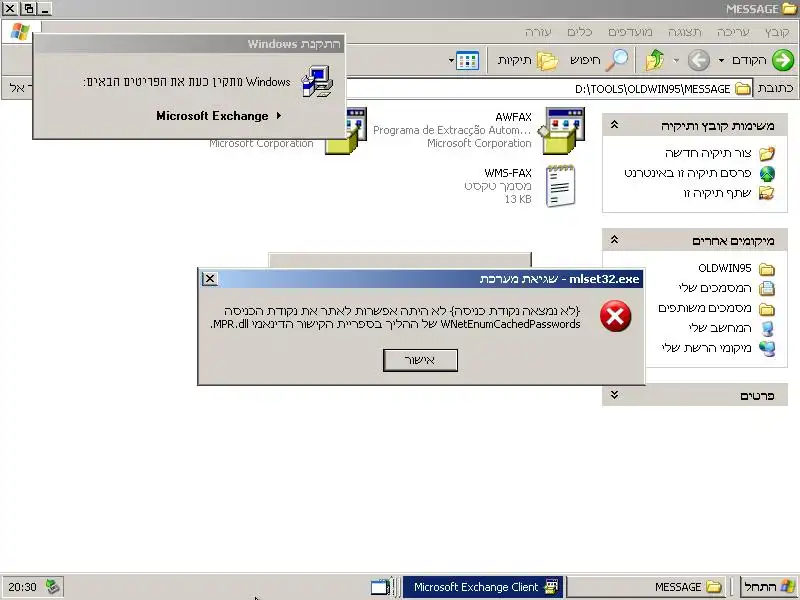Image resolution: width=800 pixels, height=600 pixels.
Task: Click the AWFAX file name text
Action: click(513, 117)
